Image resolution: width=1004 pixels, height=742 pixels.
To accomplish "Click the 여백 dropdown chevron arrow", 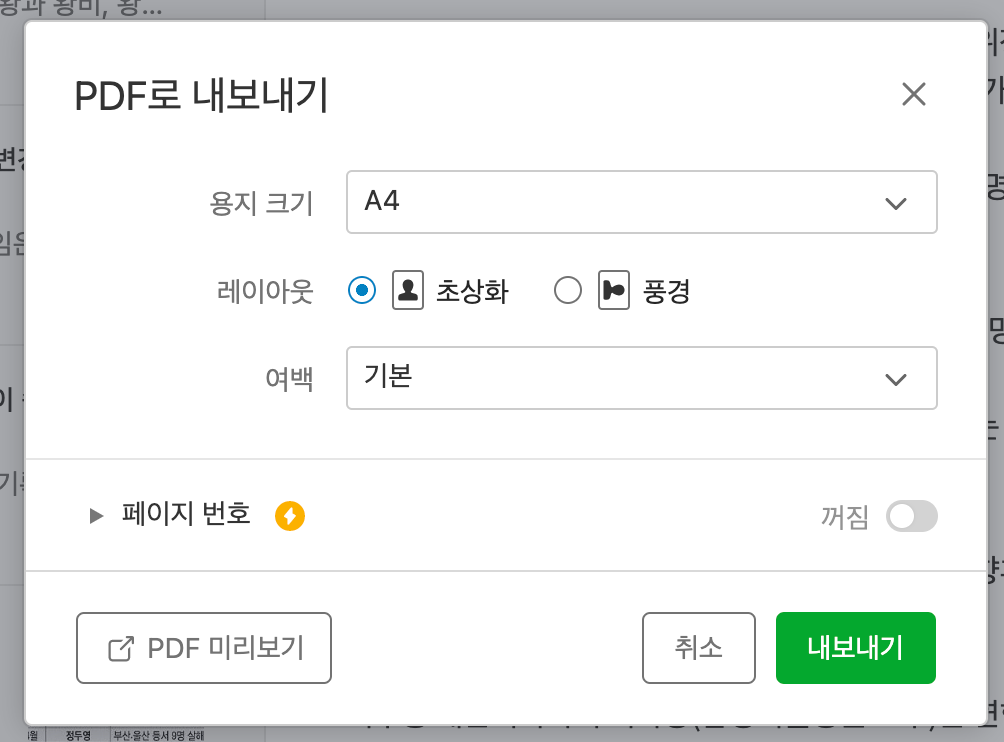I will (x=896, y=379).
